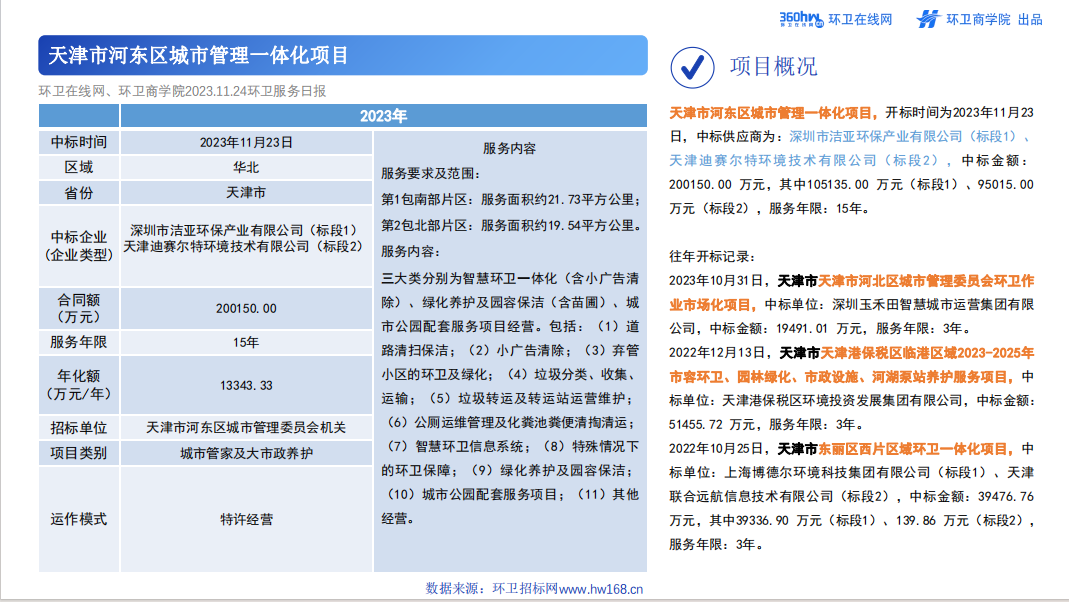The image size is (1069, 602).
Task: Click the 合同额(万元) label cell
Action: (x=79, y=308)
